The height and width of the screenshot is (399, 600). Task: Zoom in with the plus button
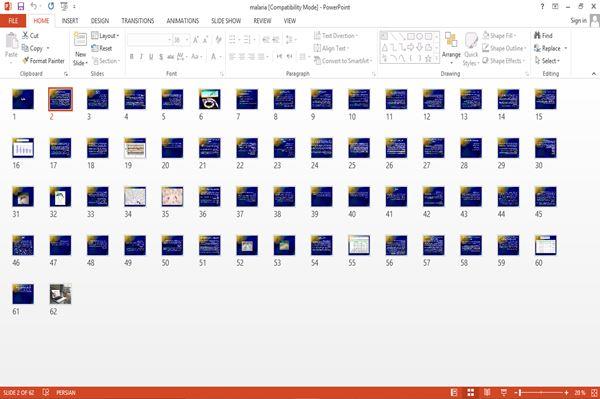[x=566, y=392]
